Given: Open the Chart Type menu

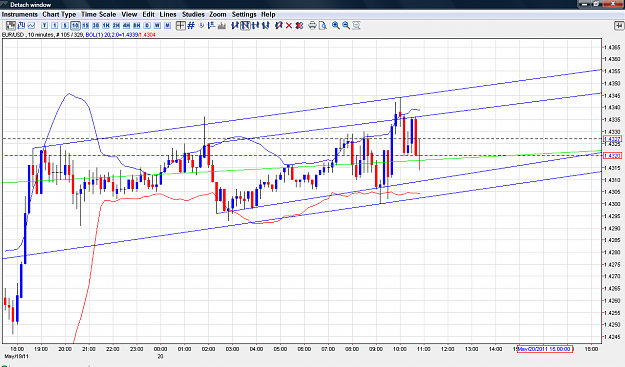Looking at the screenshot, I should tap(59, 14).
